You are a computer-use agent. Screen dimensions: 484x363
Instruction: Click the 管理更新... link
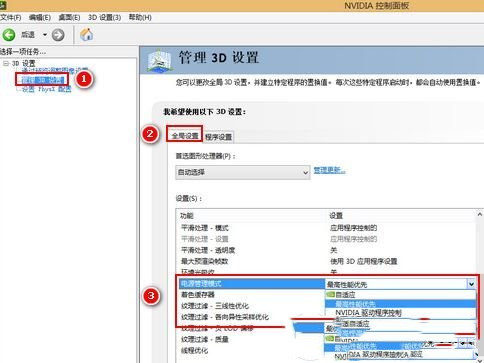[329, 170]
